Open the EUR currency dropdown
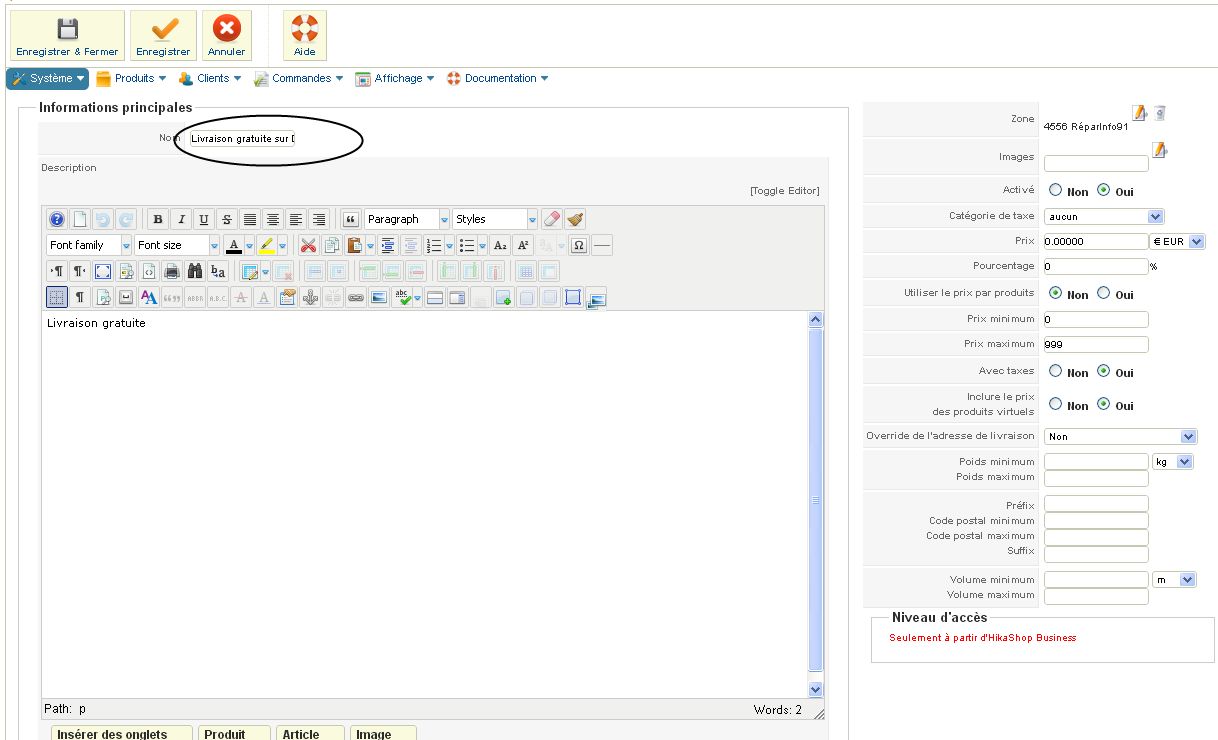 coord(1178,241)
